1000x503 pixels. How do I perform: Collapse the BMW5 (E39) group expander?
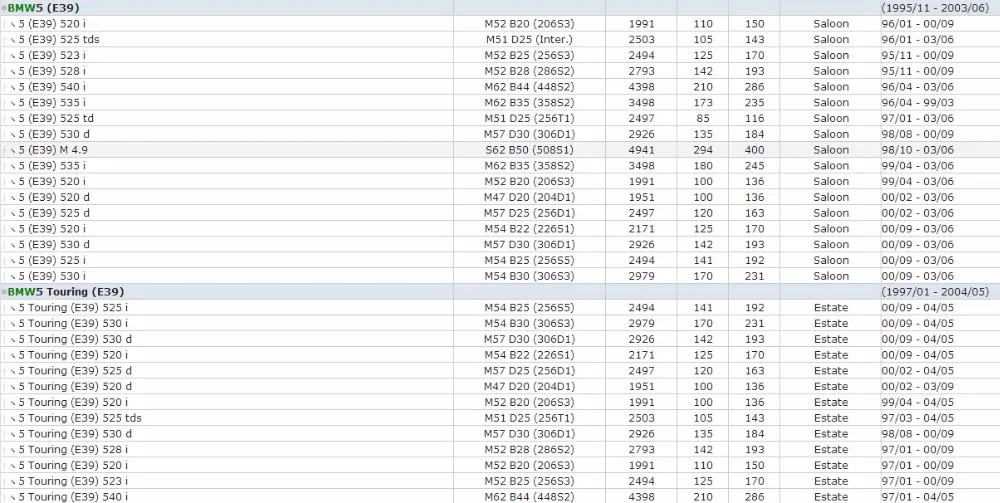click(4, 8)
